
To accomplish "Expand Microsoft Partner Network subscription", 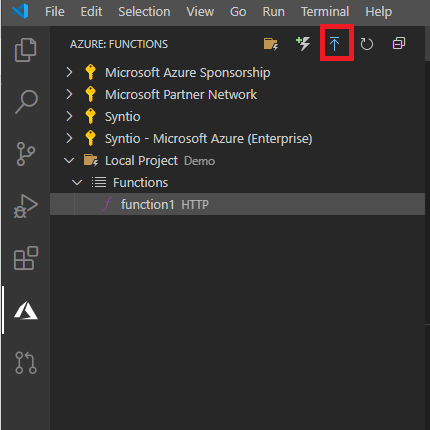I will [69, 94].
